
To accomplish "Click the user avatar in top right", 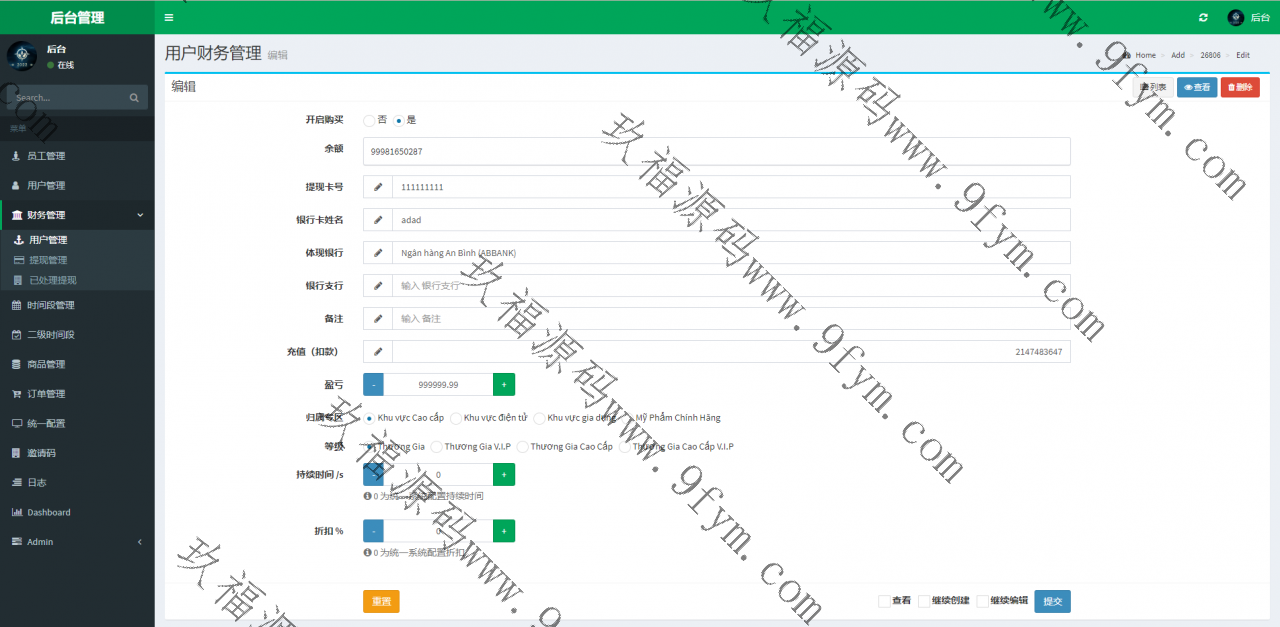I will pyautogui.click(x=1236, y=18).
